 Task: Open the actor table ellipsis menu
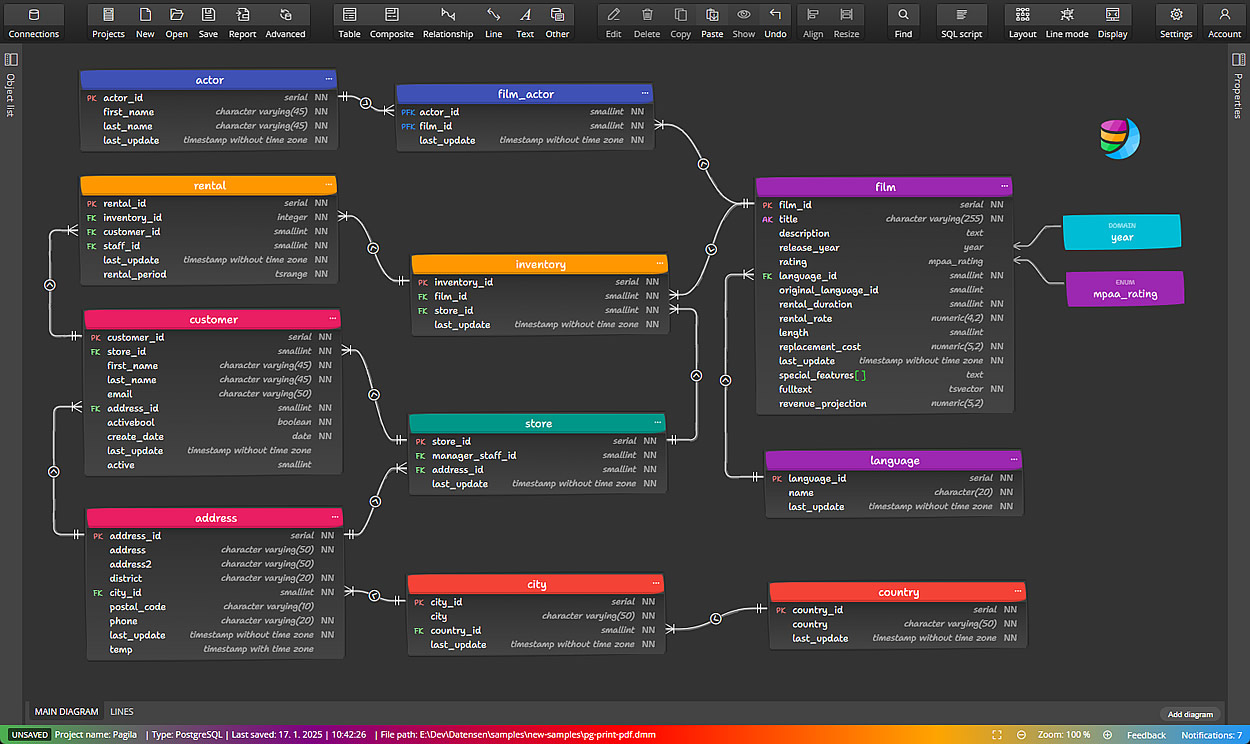[328, 79]
